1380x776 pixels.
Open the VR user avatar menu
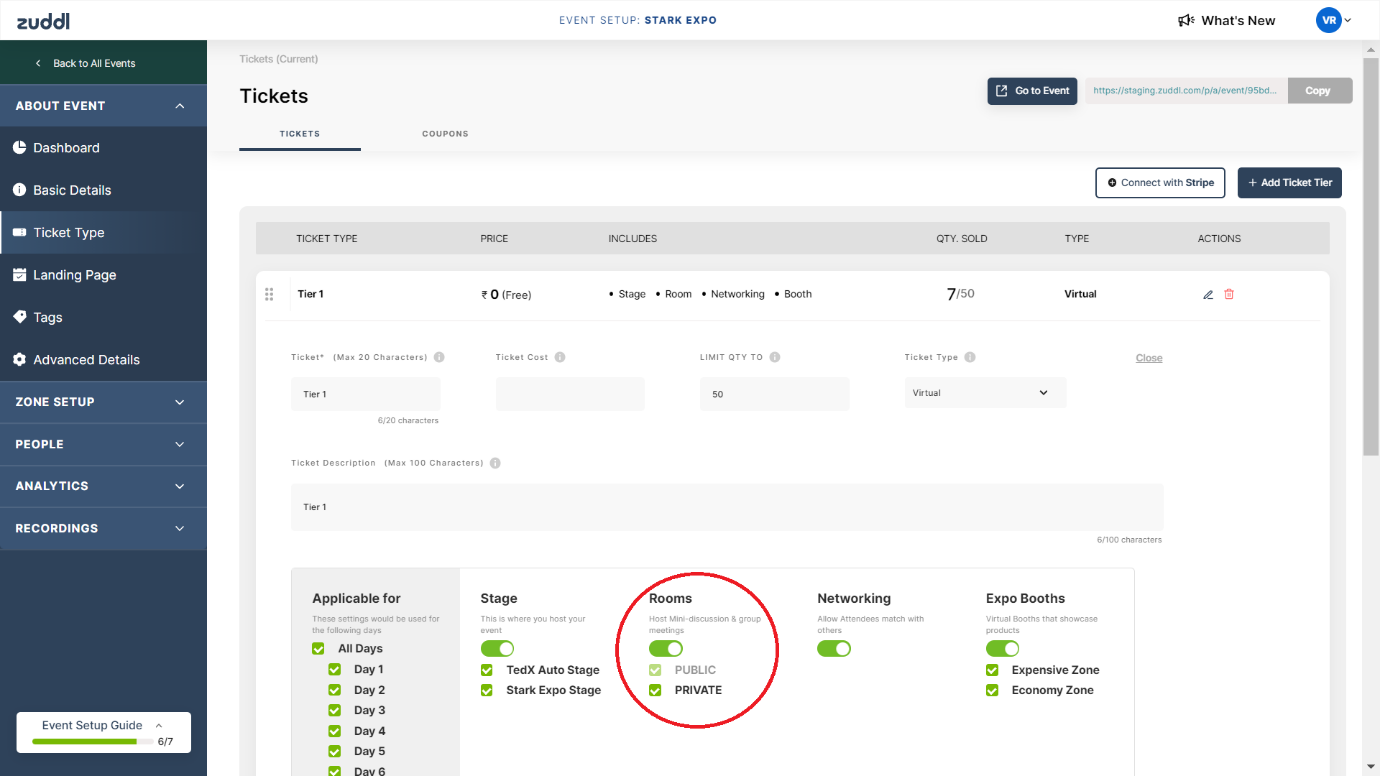pos(1334,20)
